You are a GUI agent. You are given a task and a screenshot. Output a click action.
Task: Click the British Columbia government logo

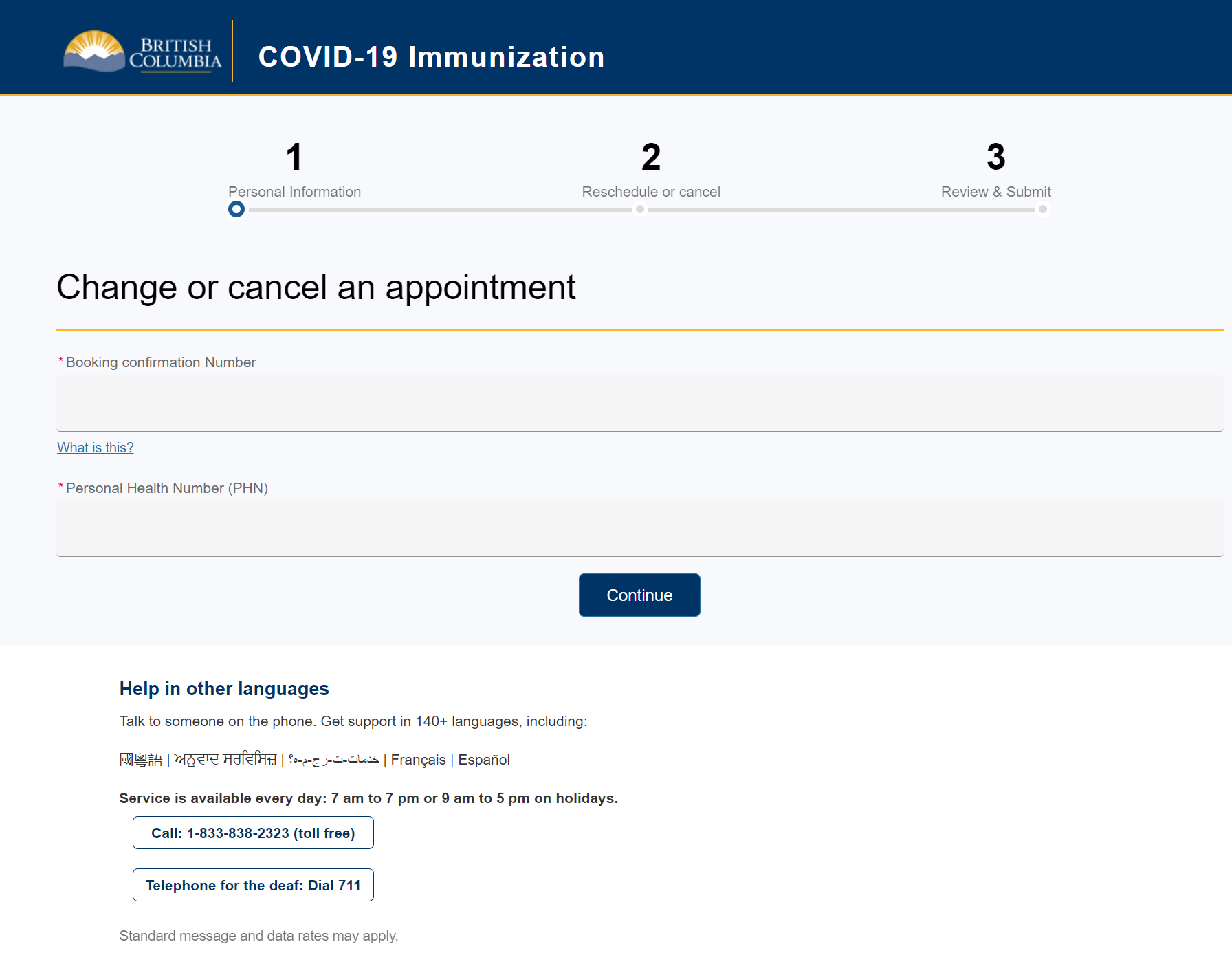(x=142, y=52)
